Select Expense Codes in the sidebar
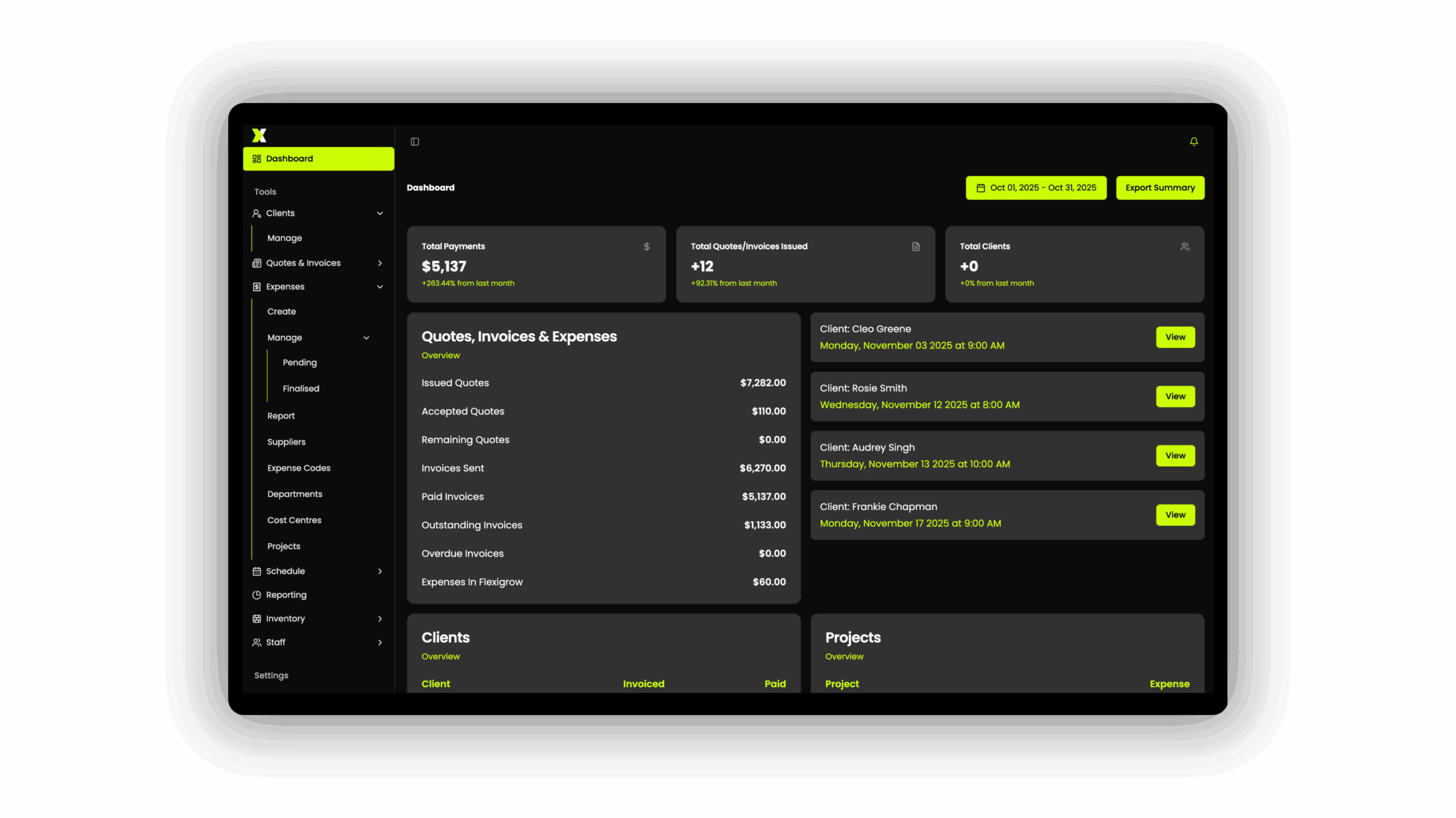 [299, 468]
